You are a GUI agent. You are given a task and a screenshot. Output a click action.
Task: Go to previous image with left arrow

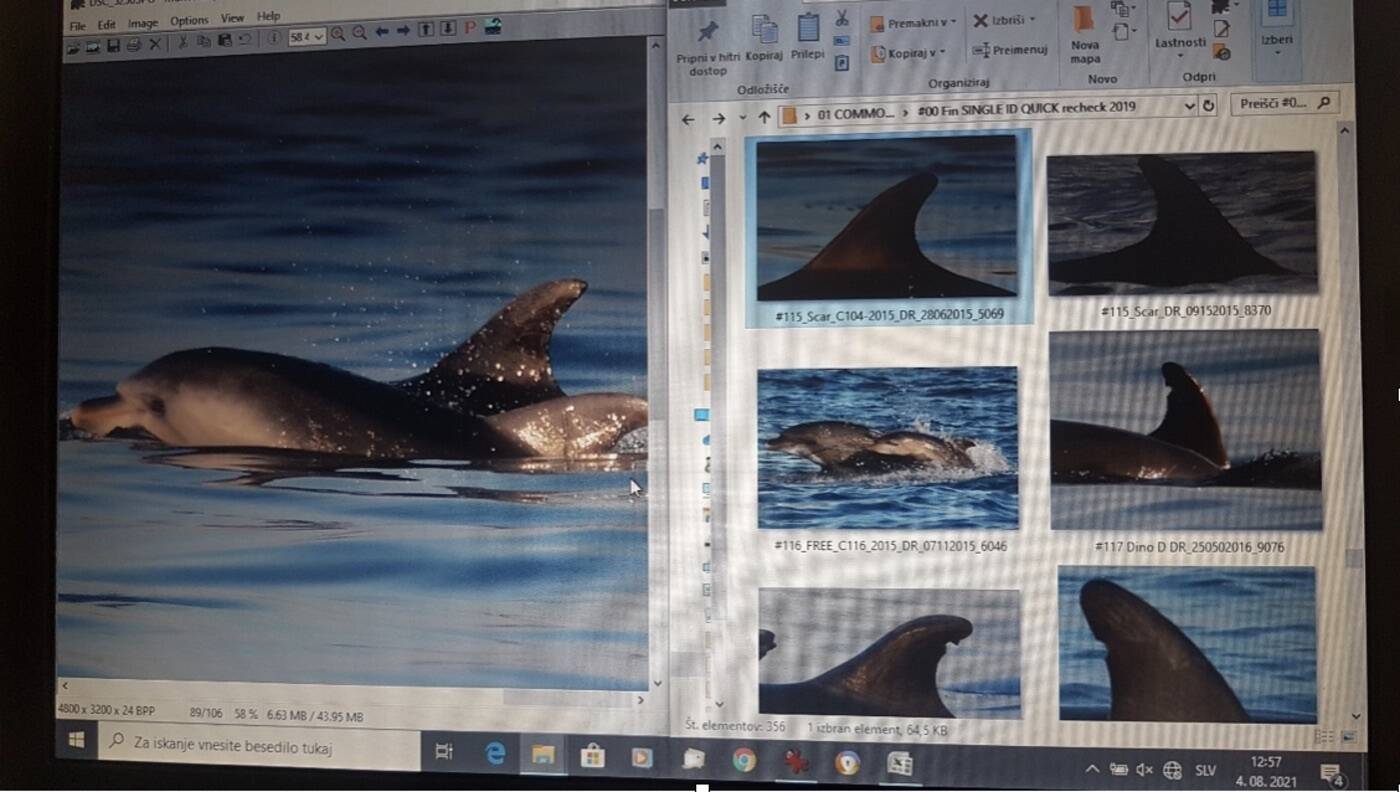382,33
